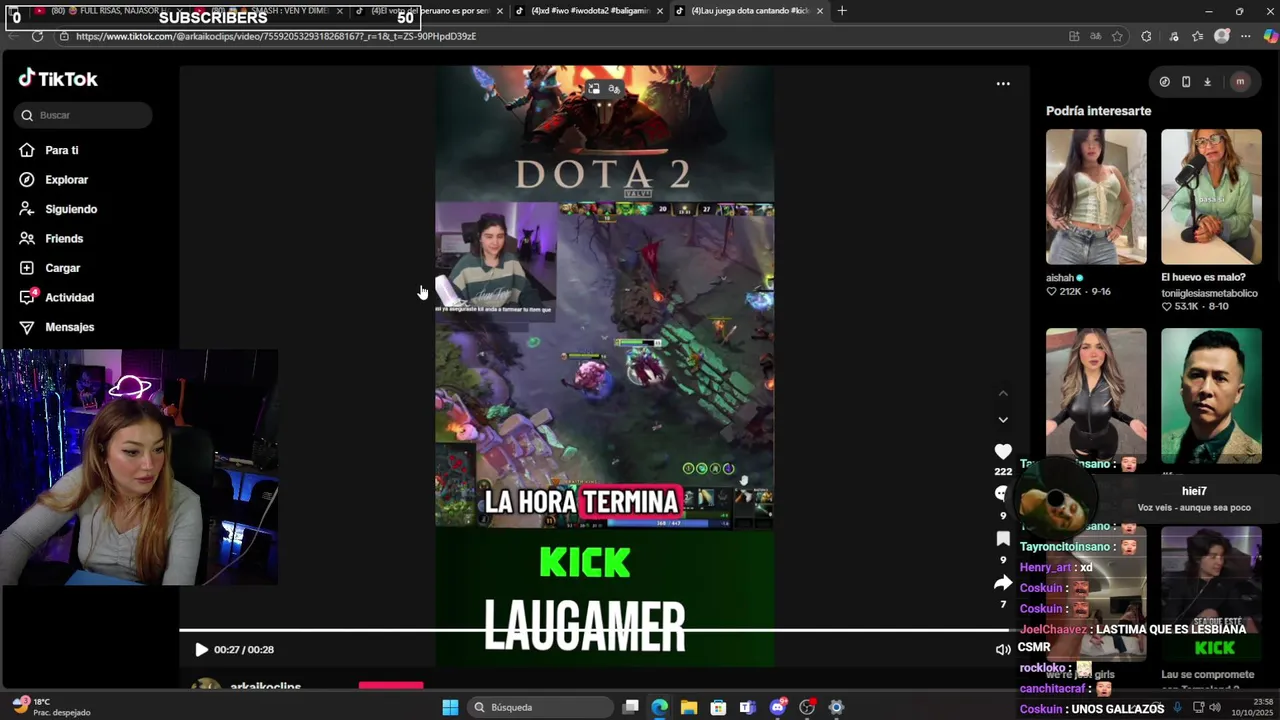Open the Windows Start menu
This screenshot has width=1280, height=720.
[450, 708]
